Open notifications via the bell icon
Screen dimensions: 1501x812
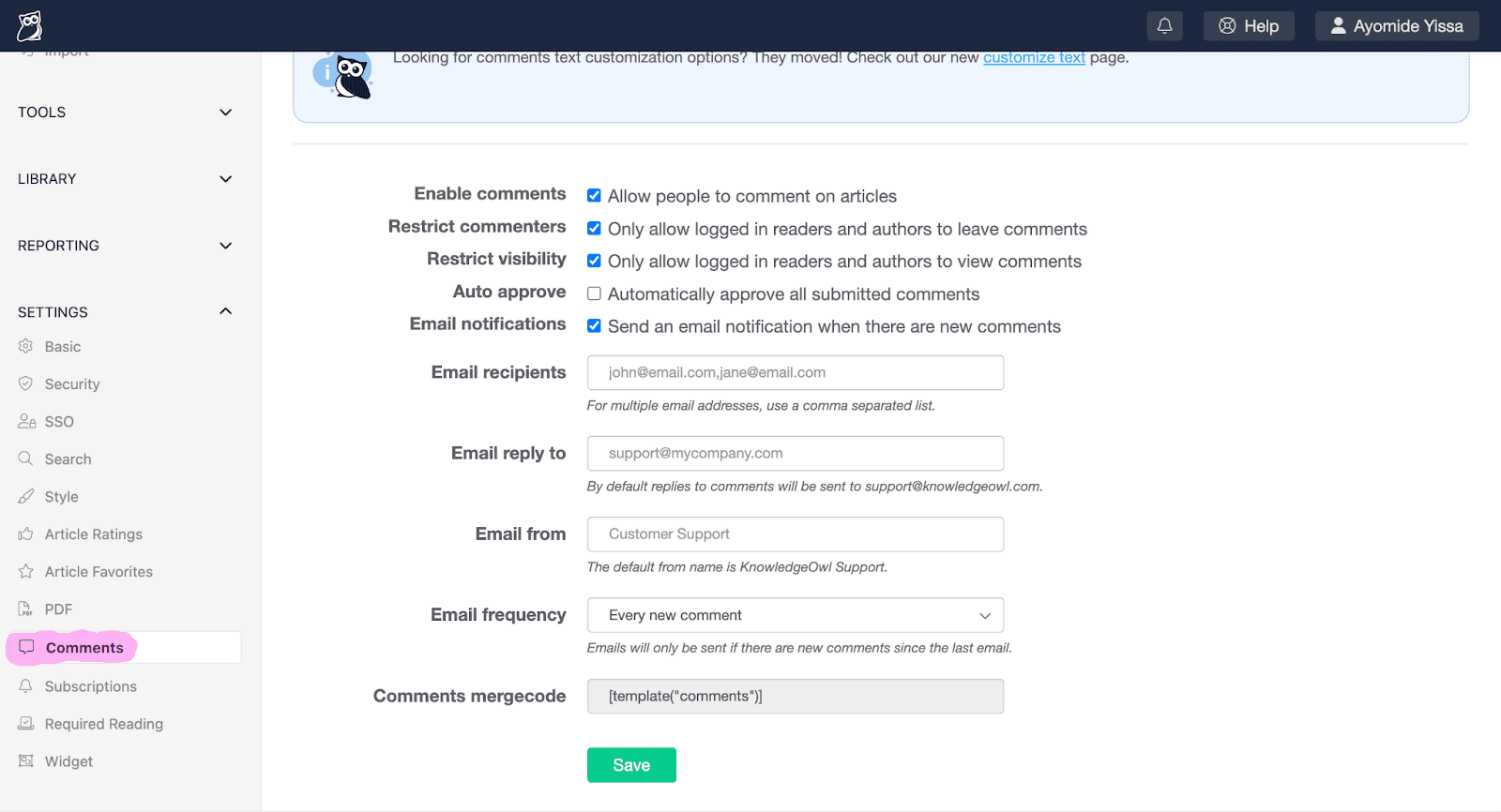pyautogui.click(x=1164, y=25)
